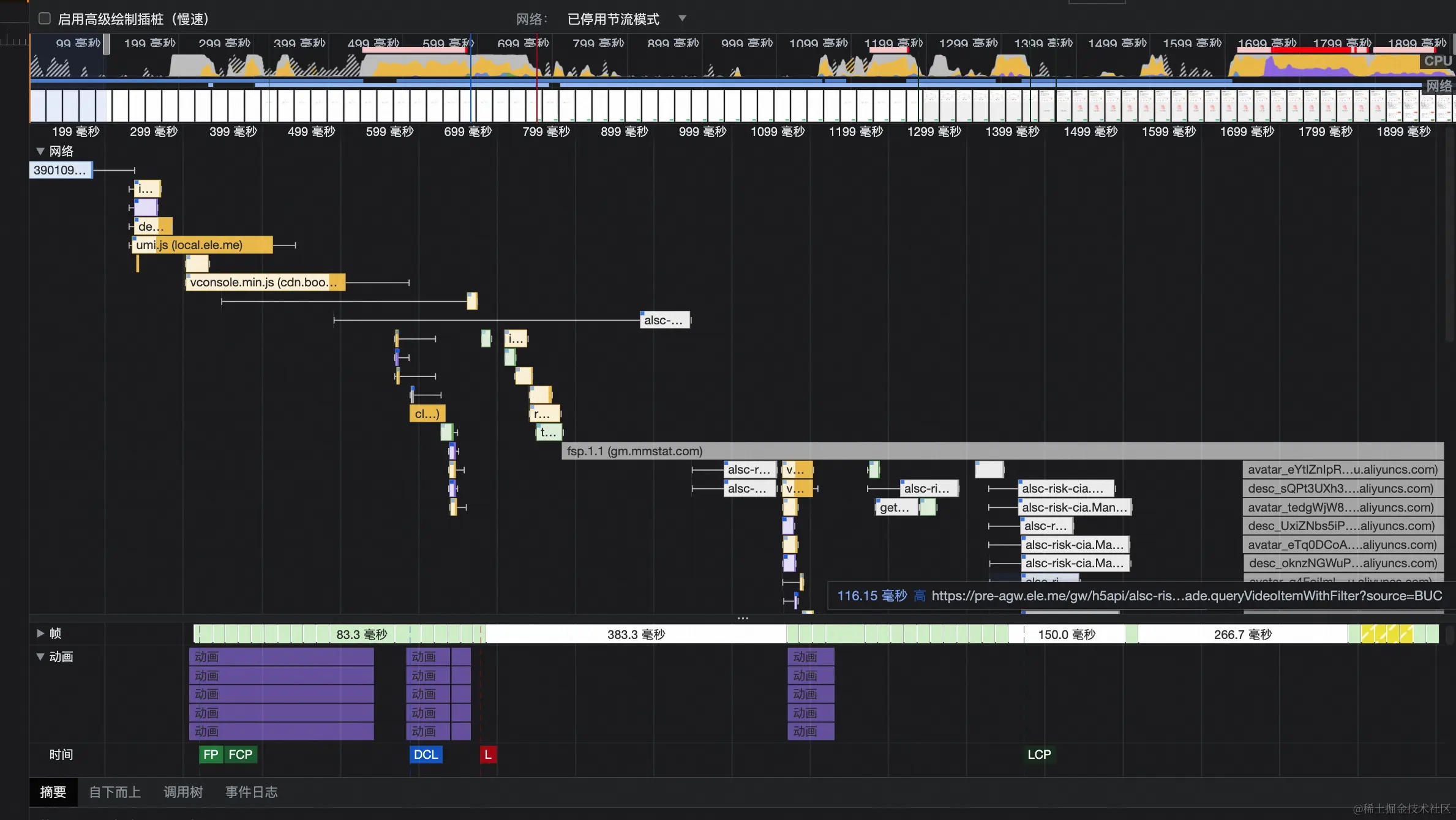The width and height of the screenshot is (1456, 820).
Task: Switch to 事件日志 event log tab
Action: pos(251,792)
